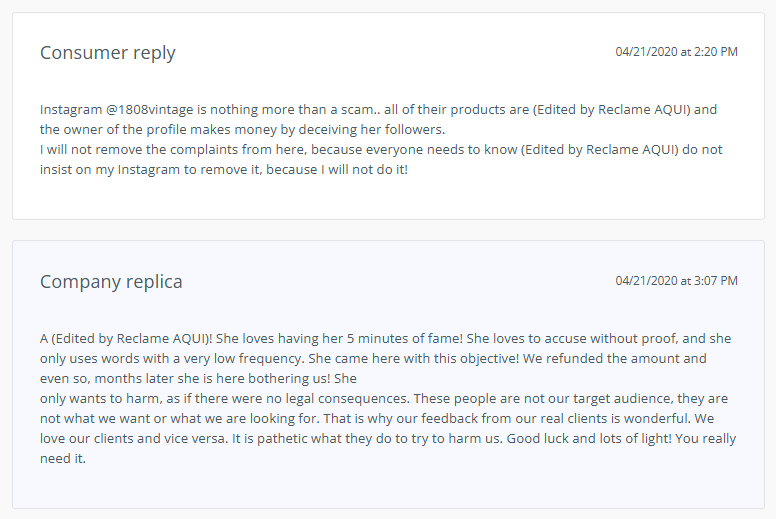This screenshot has height=519, width=776.
Task: Click "A (Edited by Reclame AQUI)!" in company replica
Action: point(126,338)
